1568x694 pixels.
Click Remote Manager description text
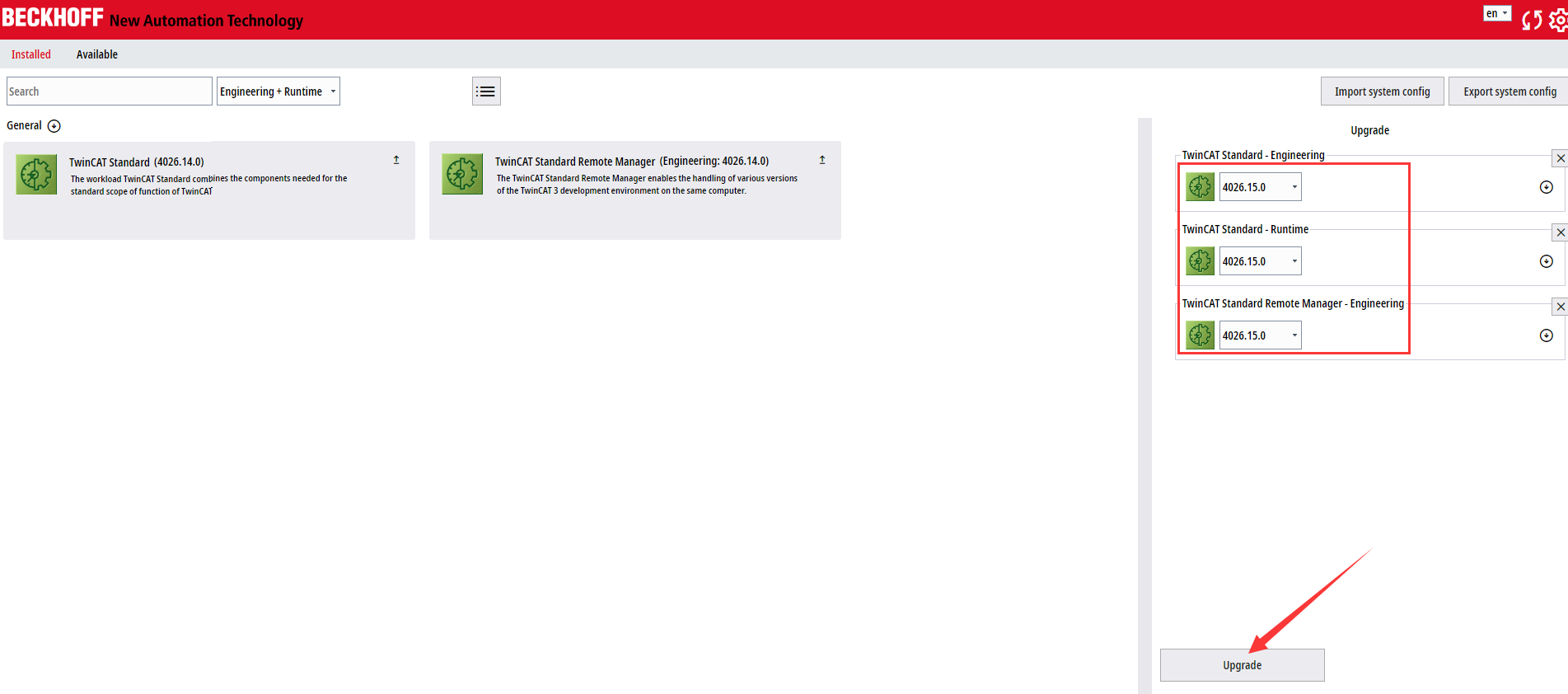click(x=647, y=185)
